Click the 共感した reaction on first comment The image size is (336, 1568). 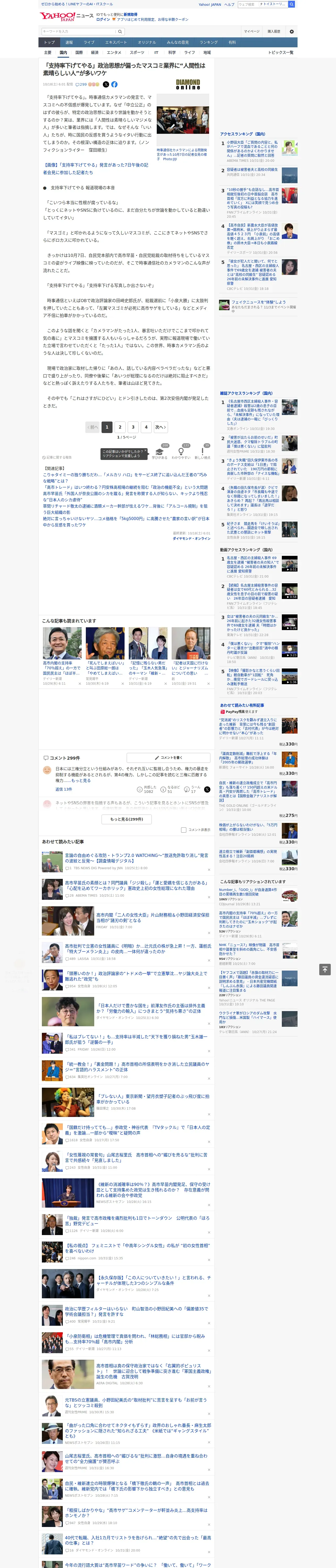pos(147,789)
